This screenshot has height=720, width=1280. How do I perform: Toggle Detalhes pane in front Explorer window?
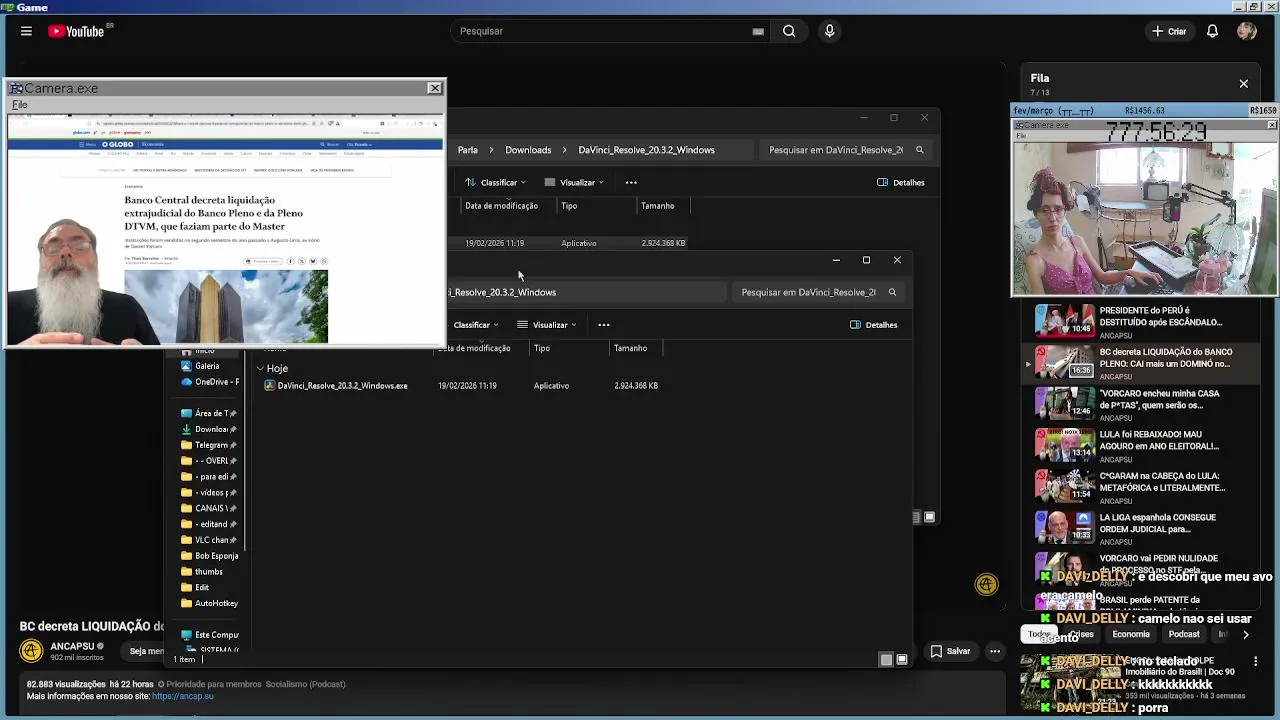click(x=874, y=325)
